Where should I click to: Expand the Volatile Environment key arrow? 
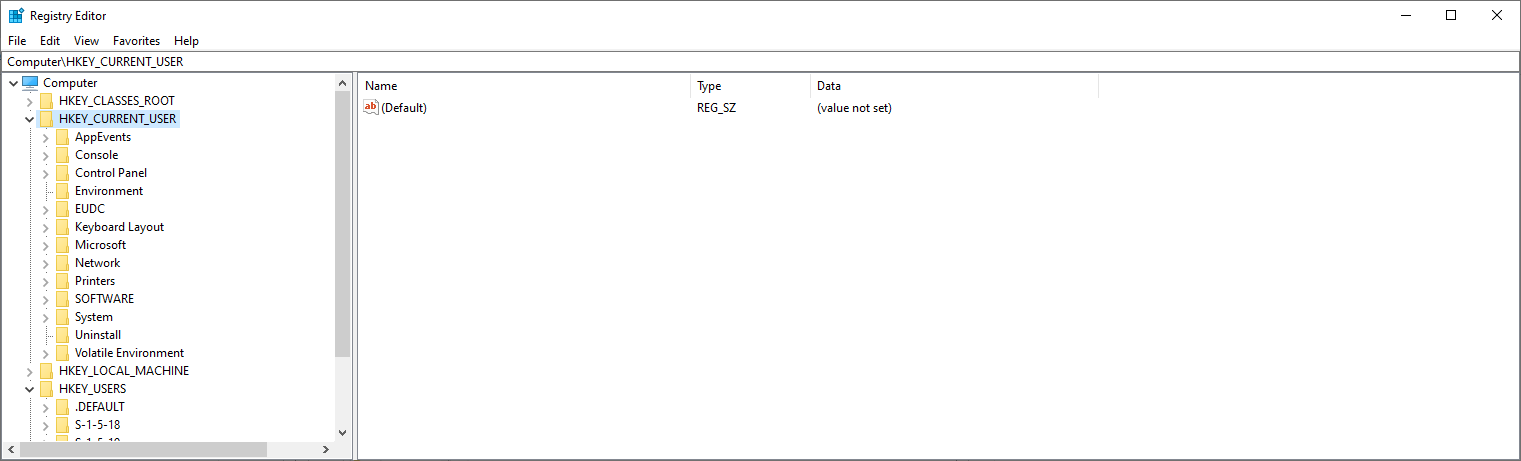pos(45,353)
